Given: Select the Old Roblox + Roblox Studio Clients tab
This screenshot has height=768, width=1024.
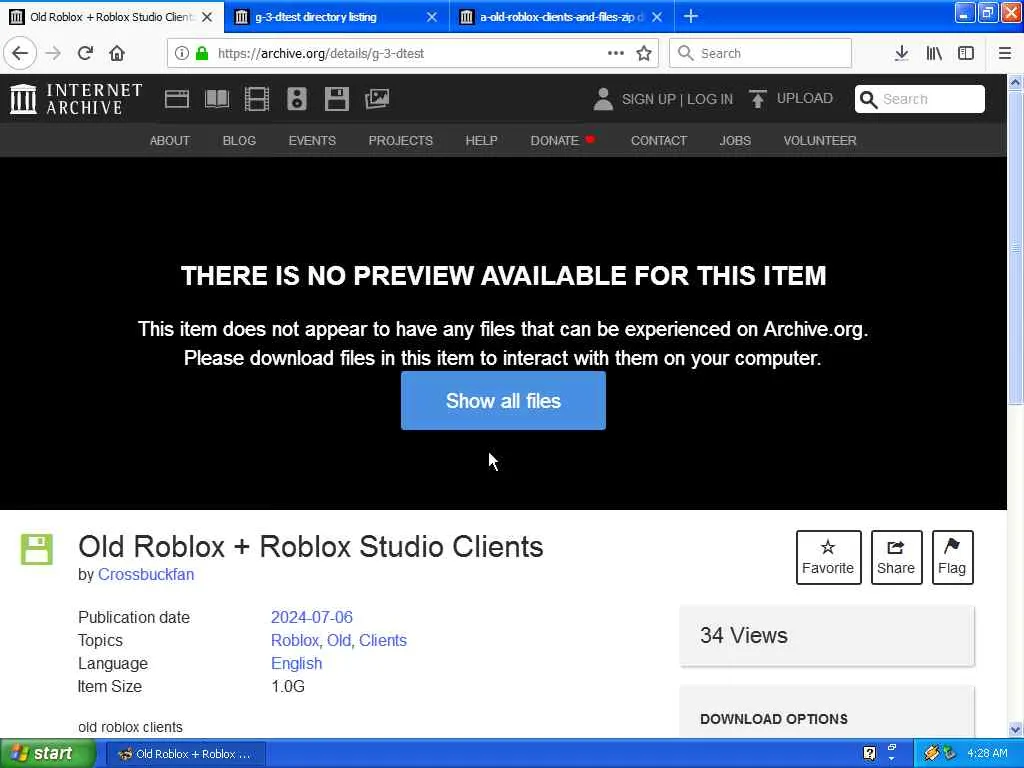Looking at the screenshot, I should coord(111,17).
